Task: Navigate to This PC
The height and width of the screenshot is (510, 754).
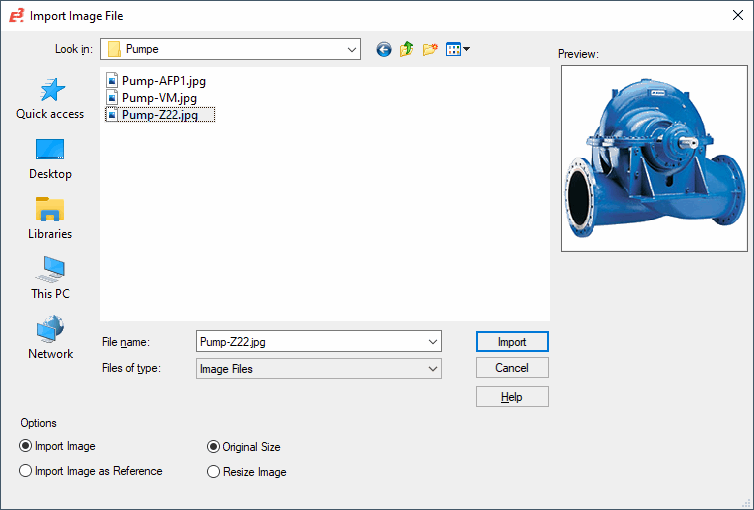Action: click(50, 279)
